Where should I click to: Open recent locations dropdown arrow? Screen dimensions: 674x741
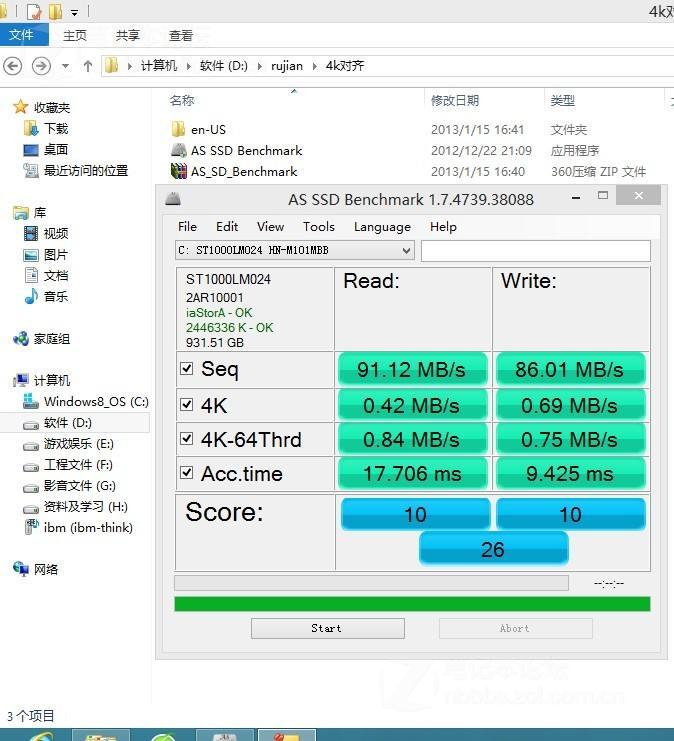[66, 66]
